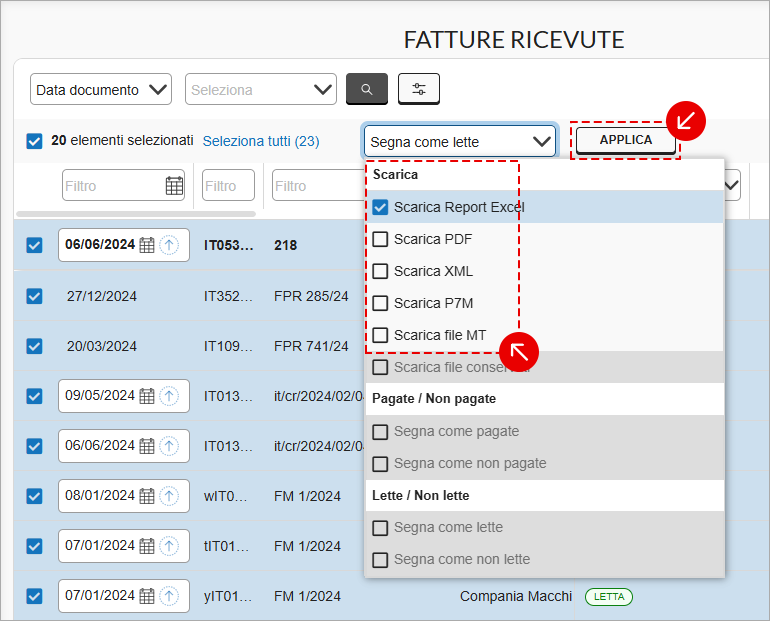Screen dimensions: 770x621
Task: Click calendar icon next to 09/05/2024 date
Action: [x=147, y=396]
